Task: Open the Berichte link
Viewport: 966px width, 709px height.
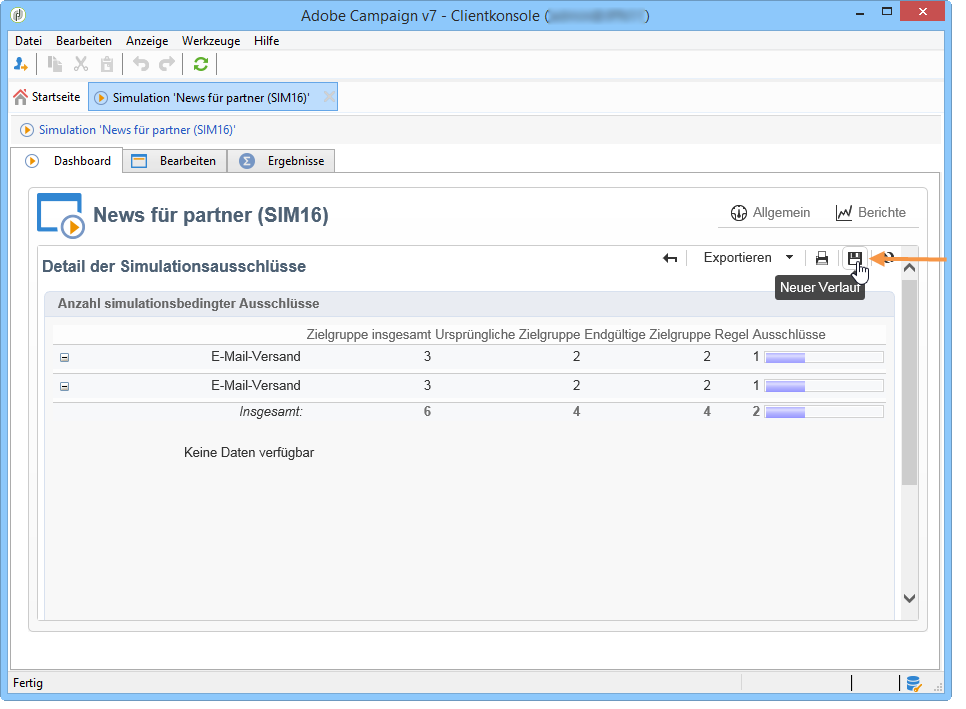Action: [x=871, y=213]
